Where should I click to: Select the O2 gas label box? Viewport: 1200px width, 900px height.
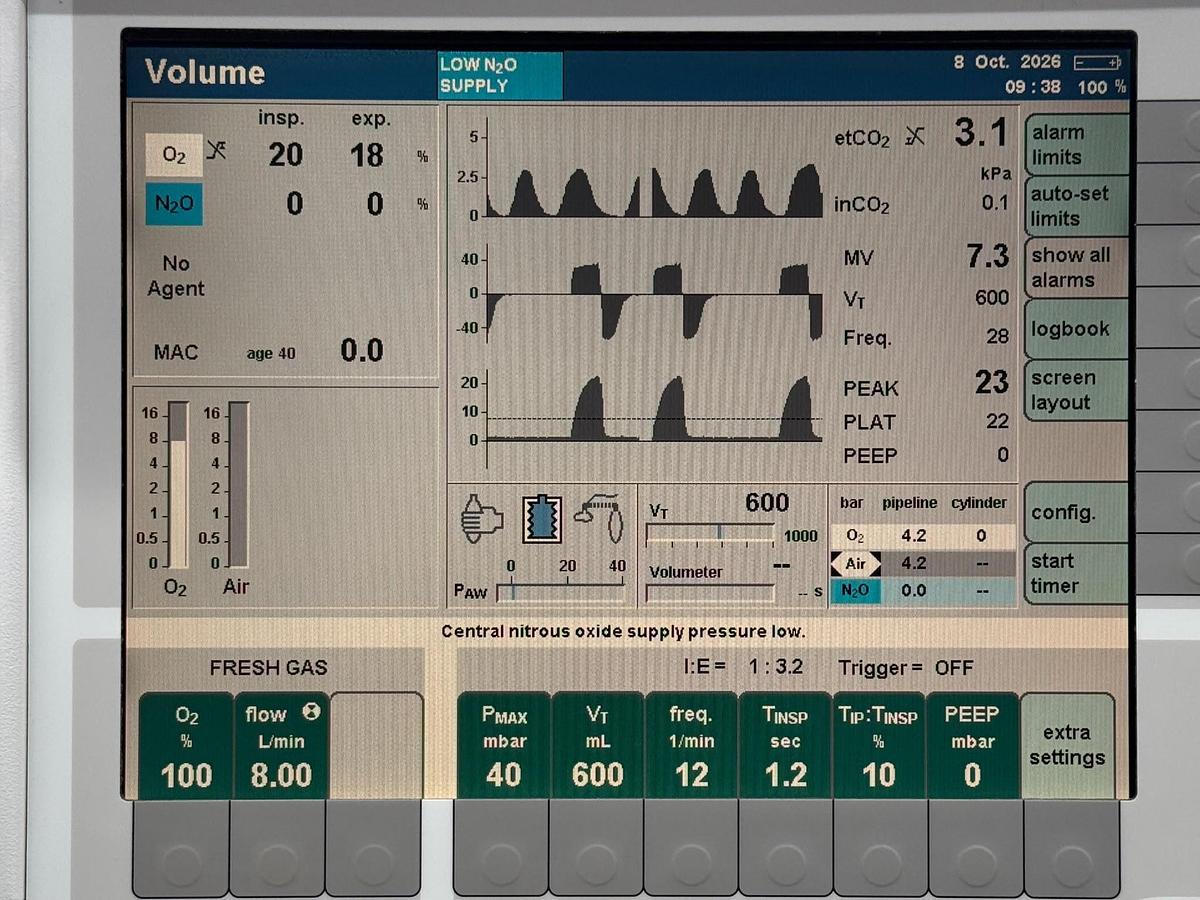click(175, 155)
